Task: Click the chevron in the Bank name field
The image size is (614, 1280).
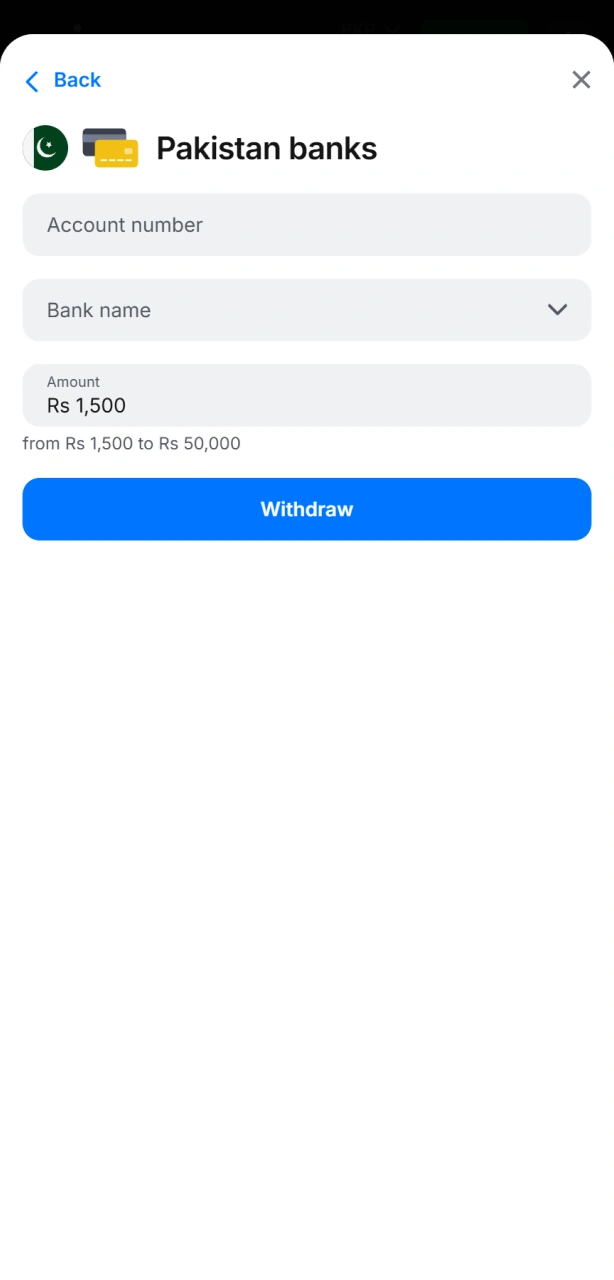Action: click(x=557, y=310)
